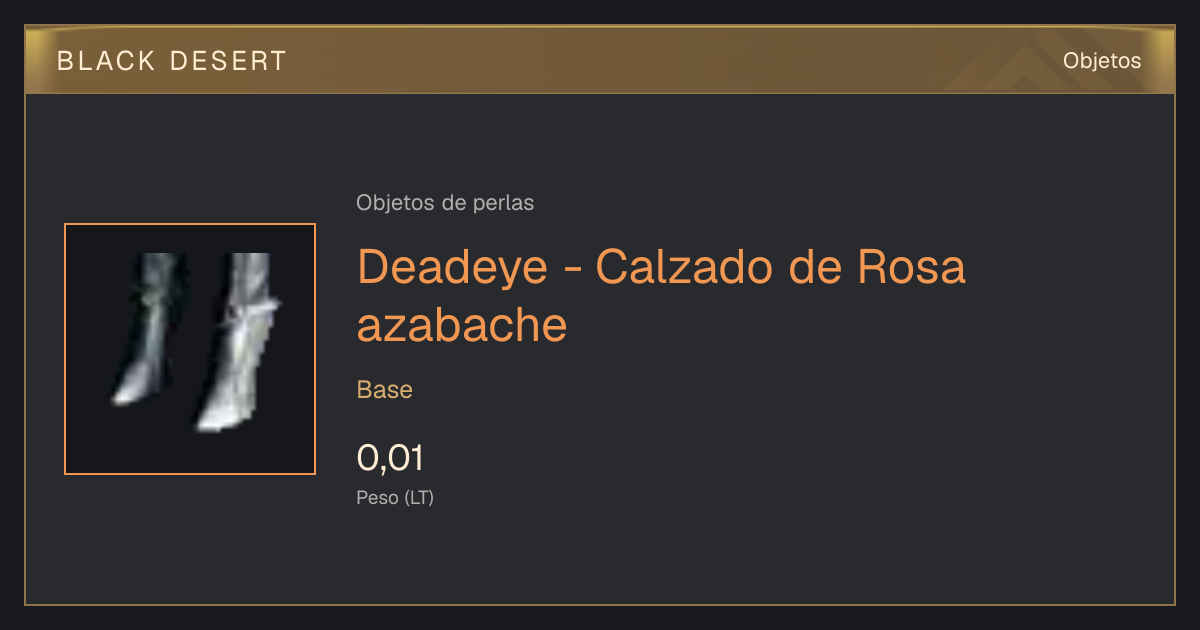Select the Base grade label
Viewport: 1200px width, 630px height.
point(385,390)
